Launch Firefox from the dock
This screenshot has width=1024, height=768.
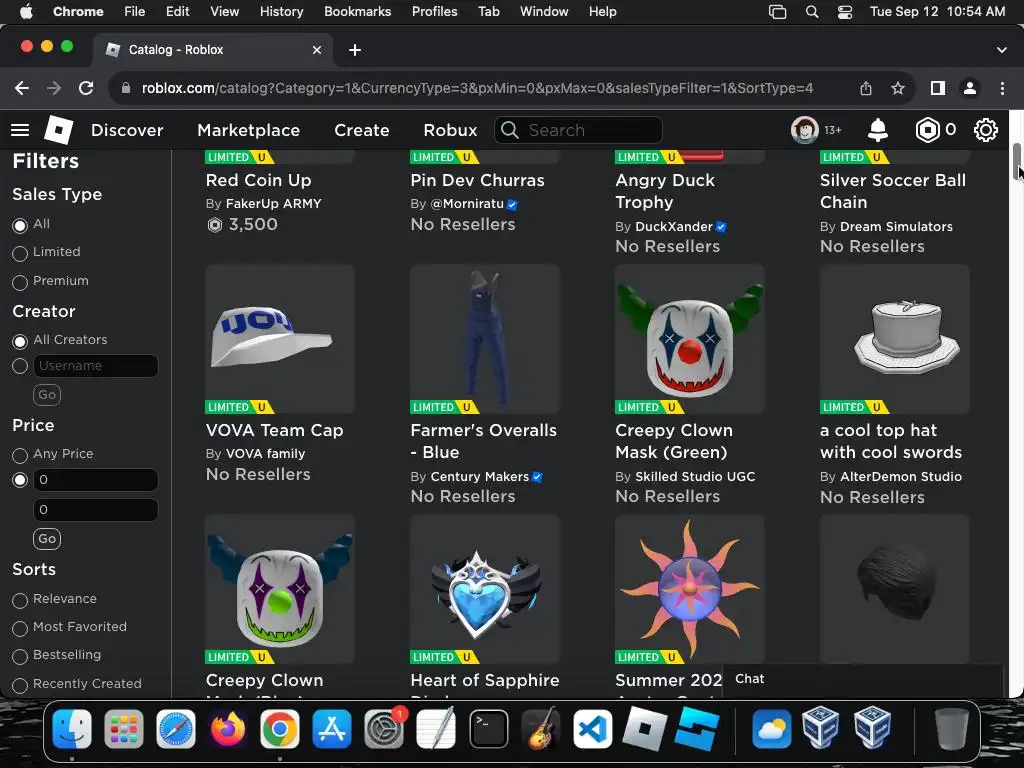point(227,729)
